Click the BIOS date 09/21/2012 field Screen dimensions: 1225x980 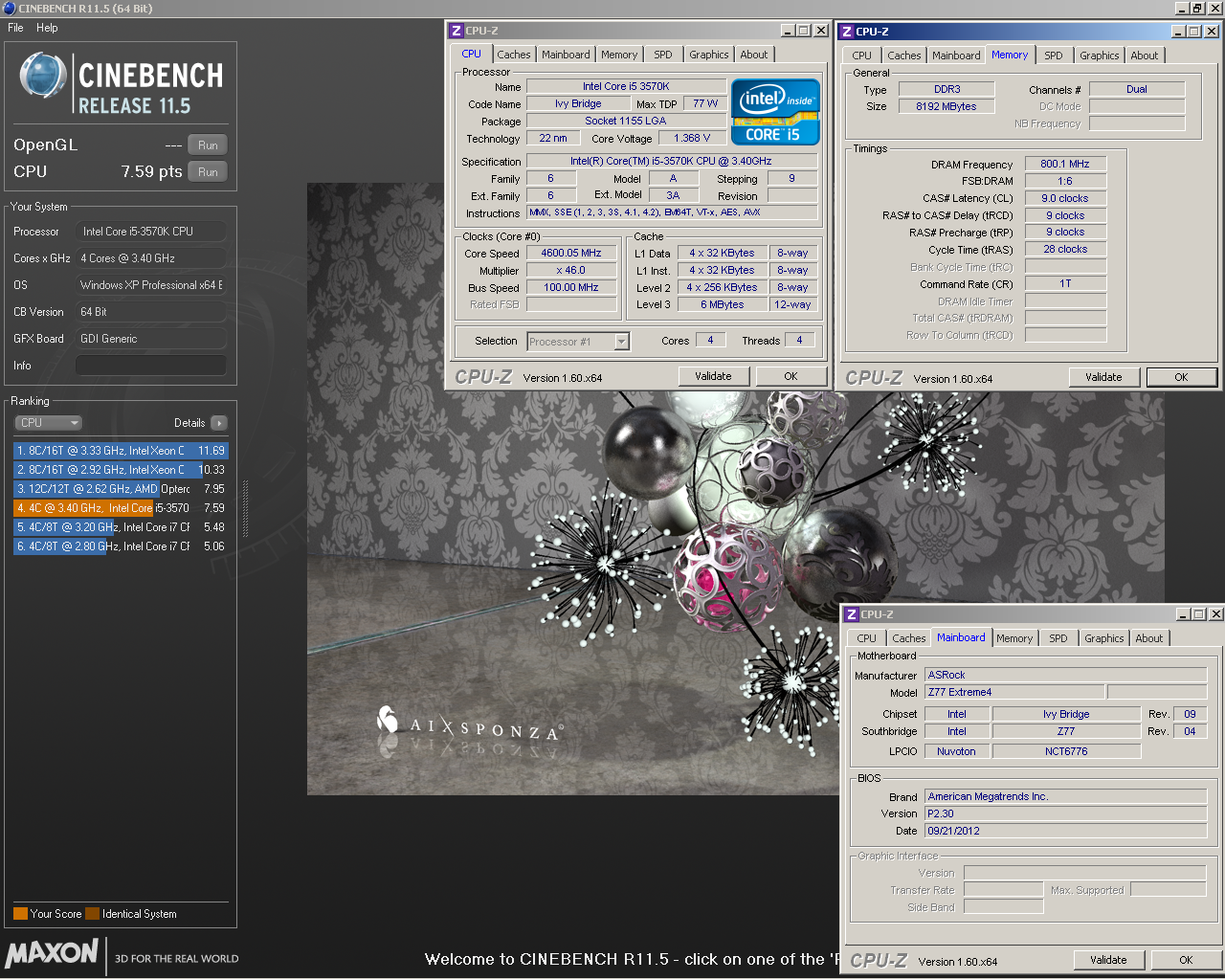tap(1065, 832)
